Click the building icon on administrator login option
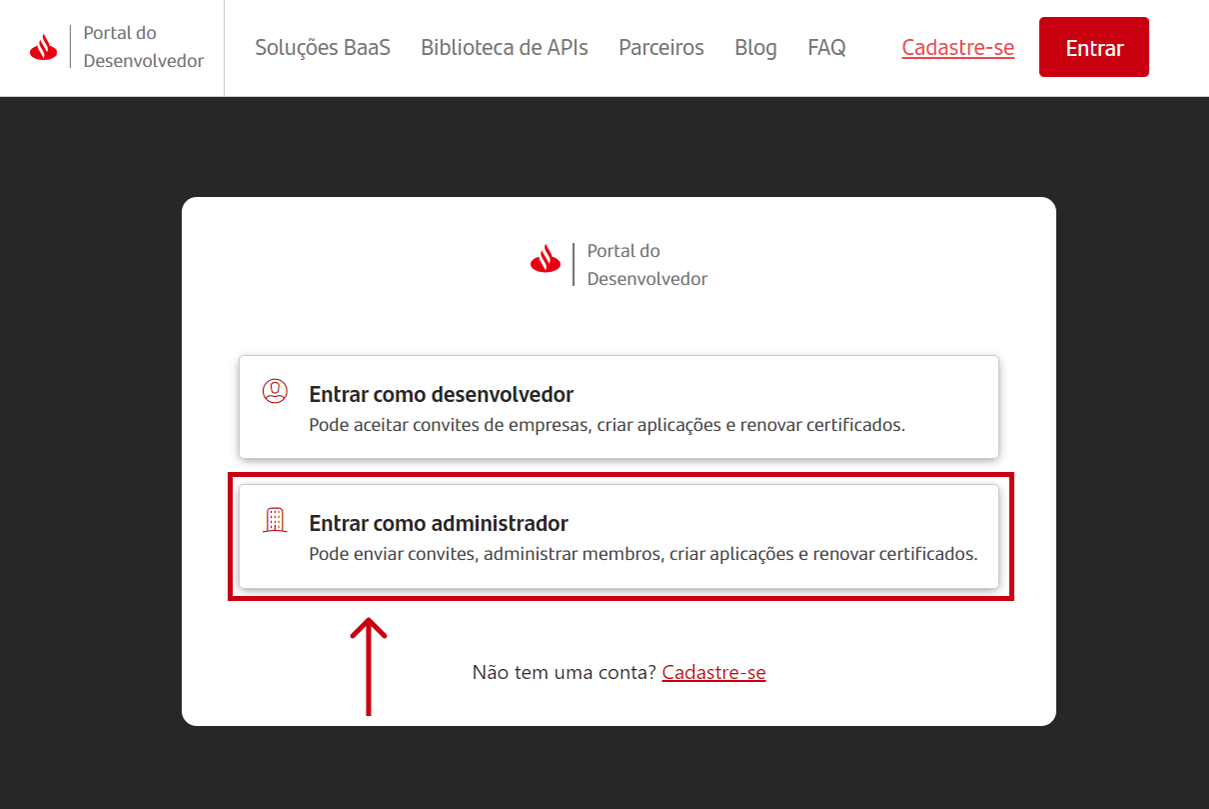 (272, 521)
